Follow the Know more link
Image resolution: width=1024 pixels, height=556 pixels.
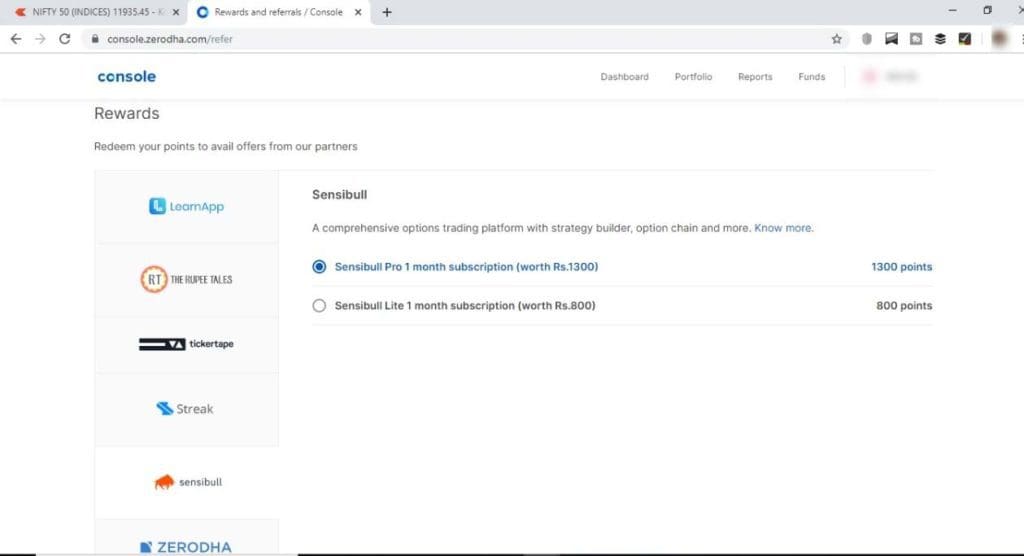coord(784,228)
